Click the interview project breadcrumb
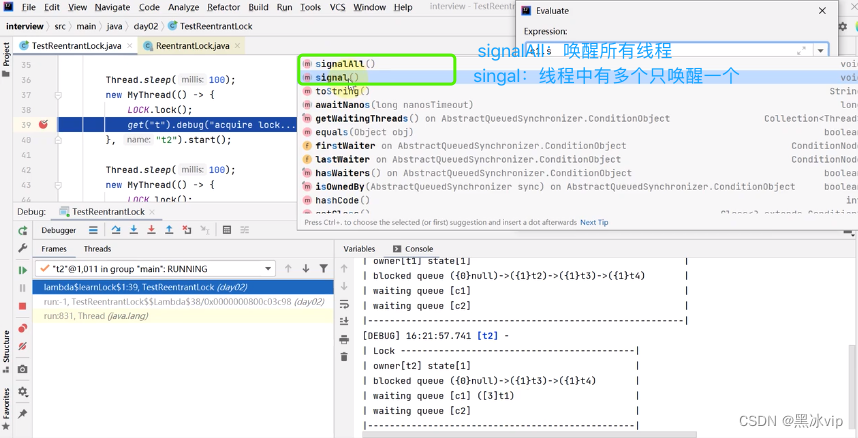This screenshot has width=858, height=438. (x=25, y=26)
